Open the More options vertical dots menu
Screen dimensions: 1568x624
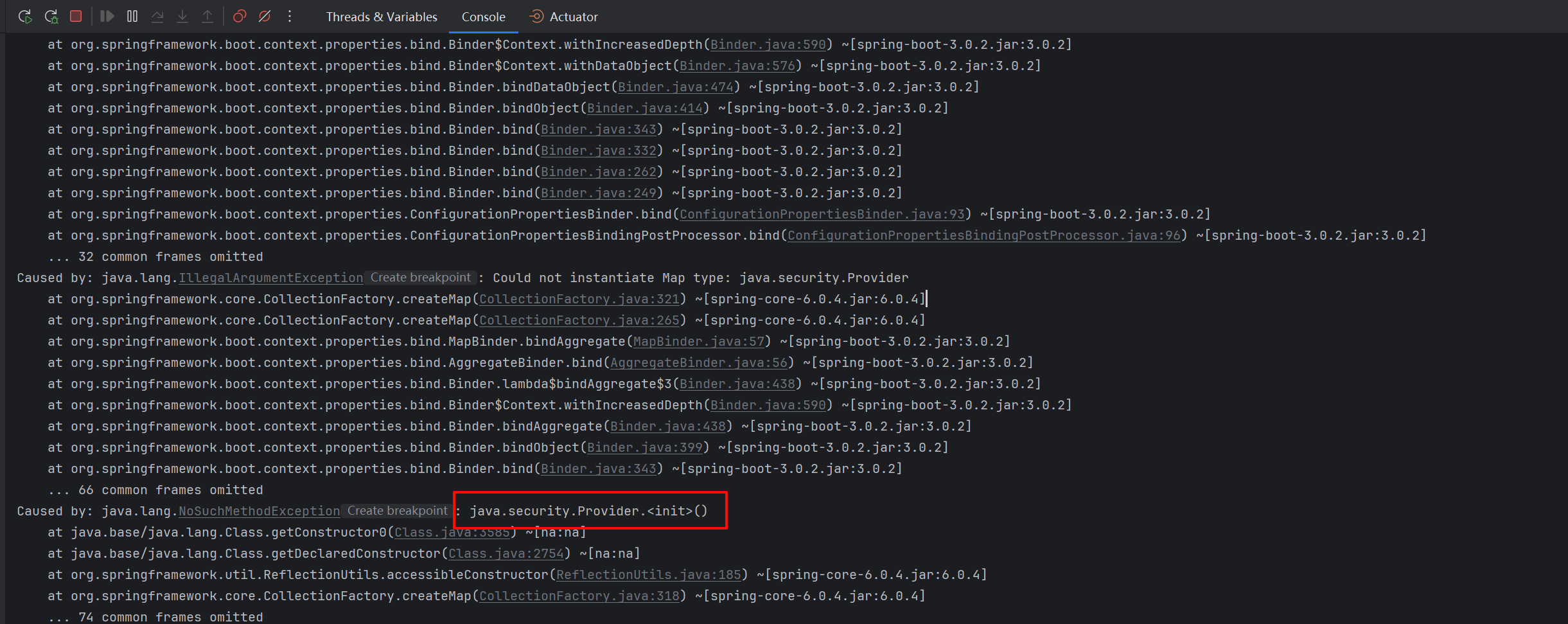coord(290,16)
